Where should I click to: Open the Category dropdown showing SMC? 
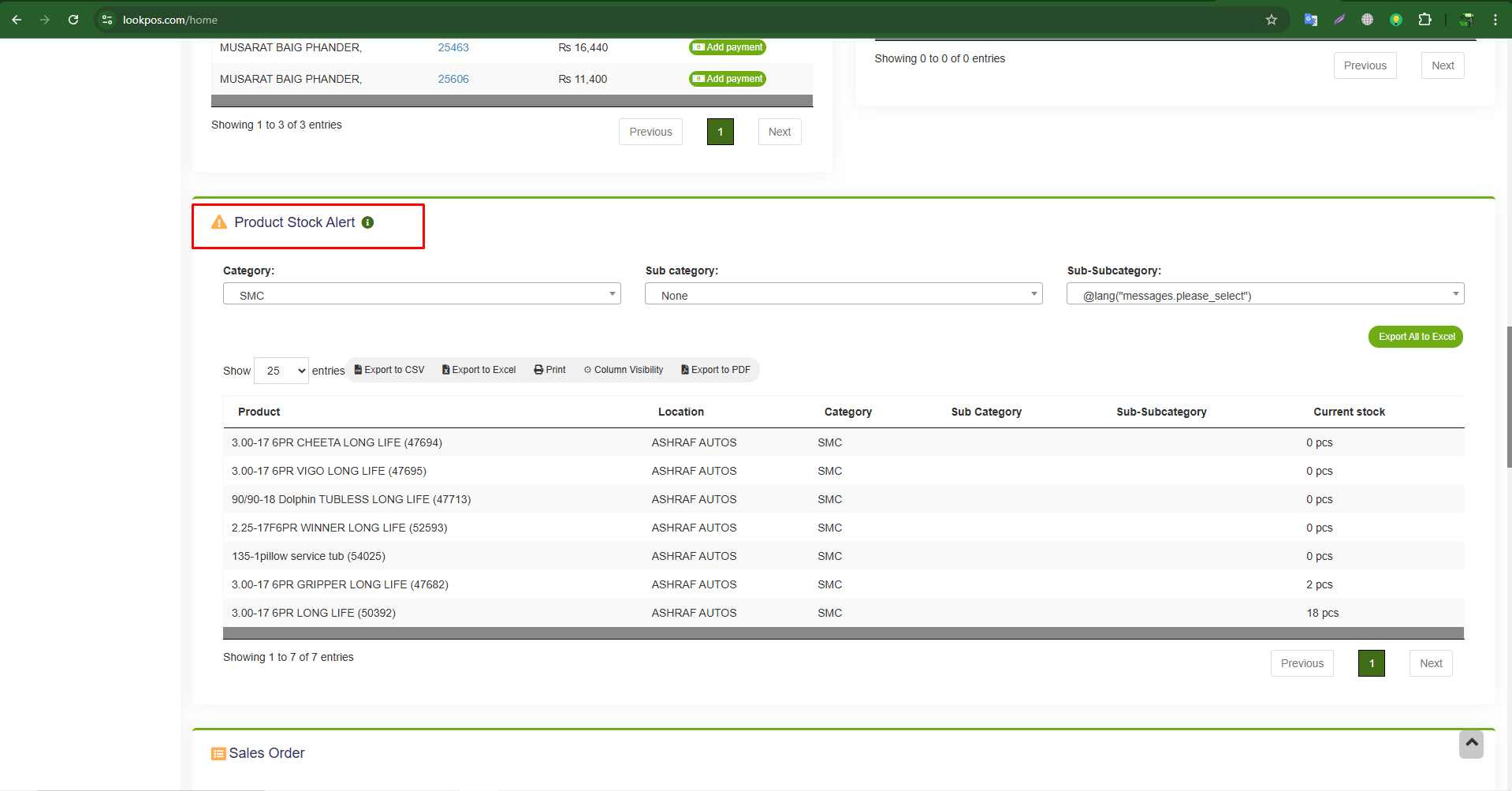pyautogui.click(x=422, y=295)
